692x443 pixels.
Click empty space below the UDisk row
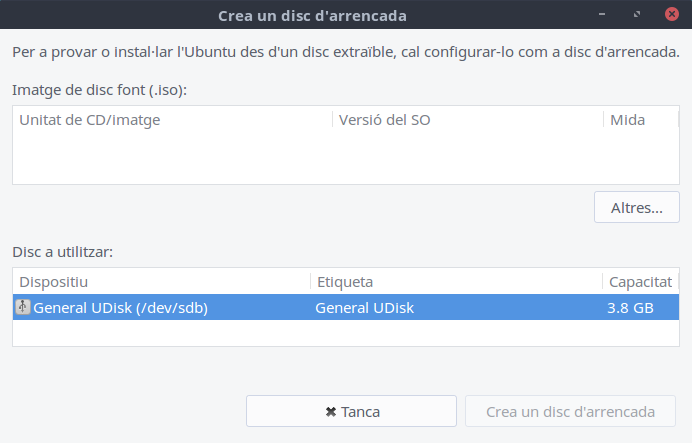(x=346, y=333)
